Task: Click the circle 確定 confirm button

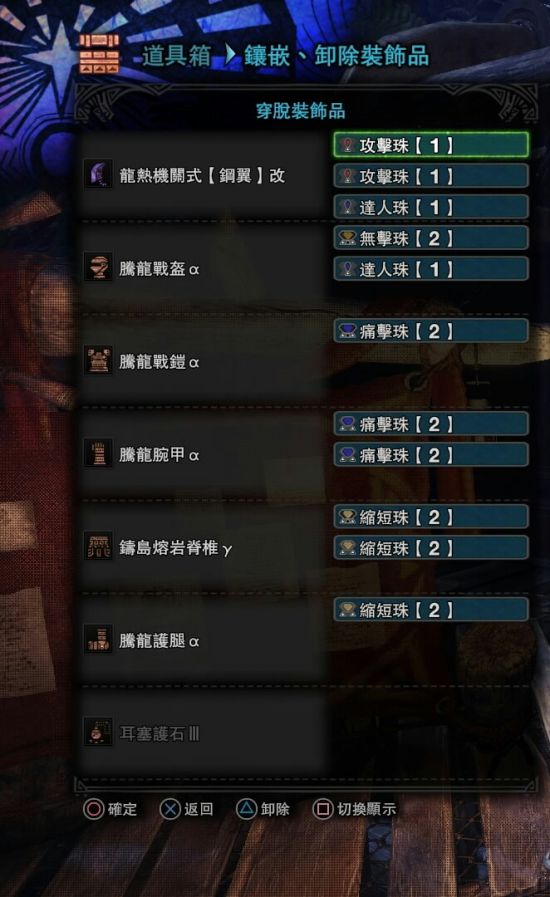Action: tap(110, 809)
